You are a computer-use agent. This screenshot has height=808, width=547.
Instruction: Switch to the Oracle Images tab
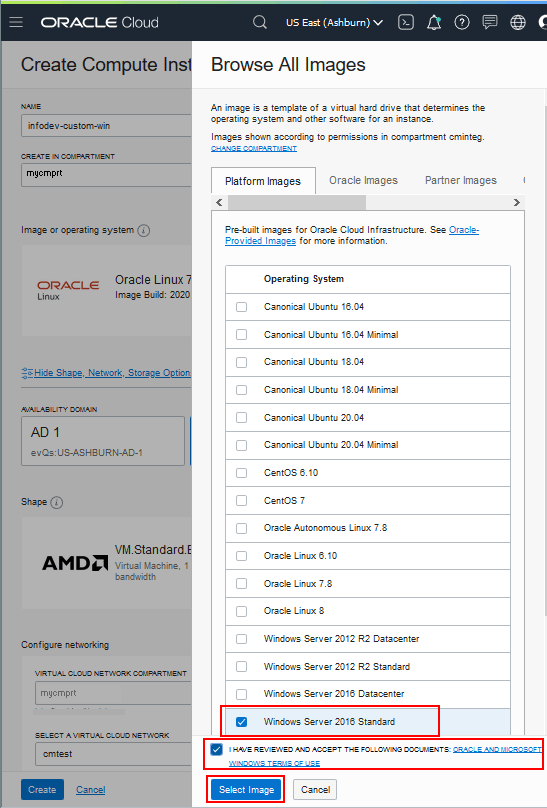pos(364,180)
